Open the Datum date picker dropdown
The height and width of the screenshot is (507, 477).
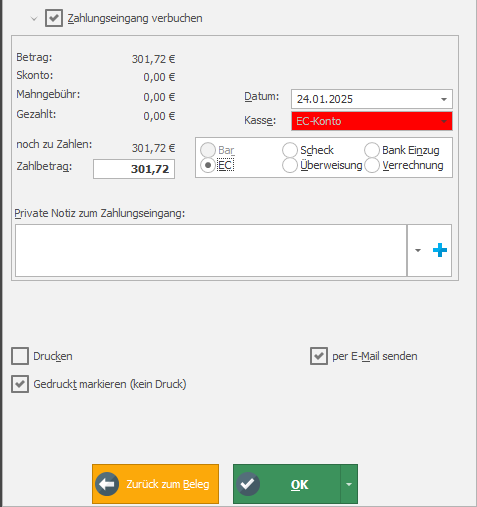[x=444, y=99]
